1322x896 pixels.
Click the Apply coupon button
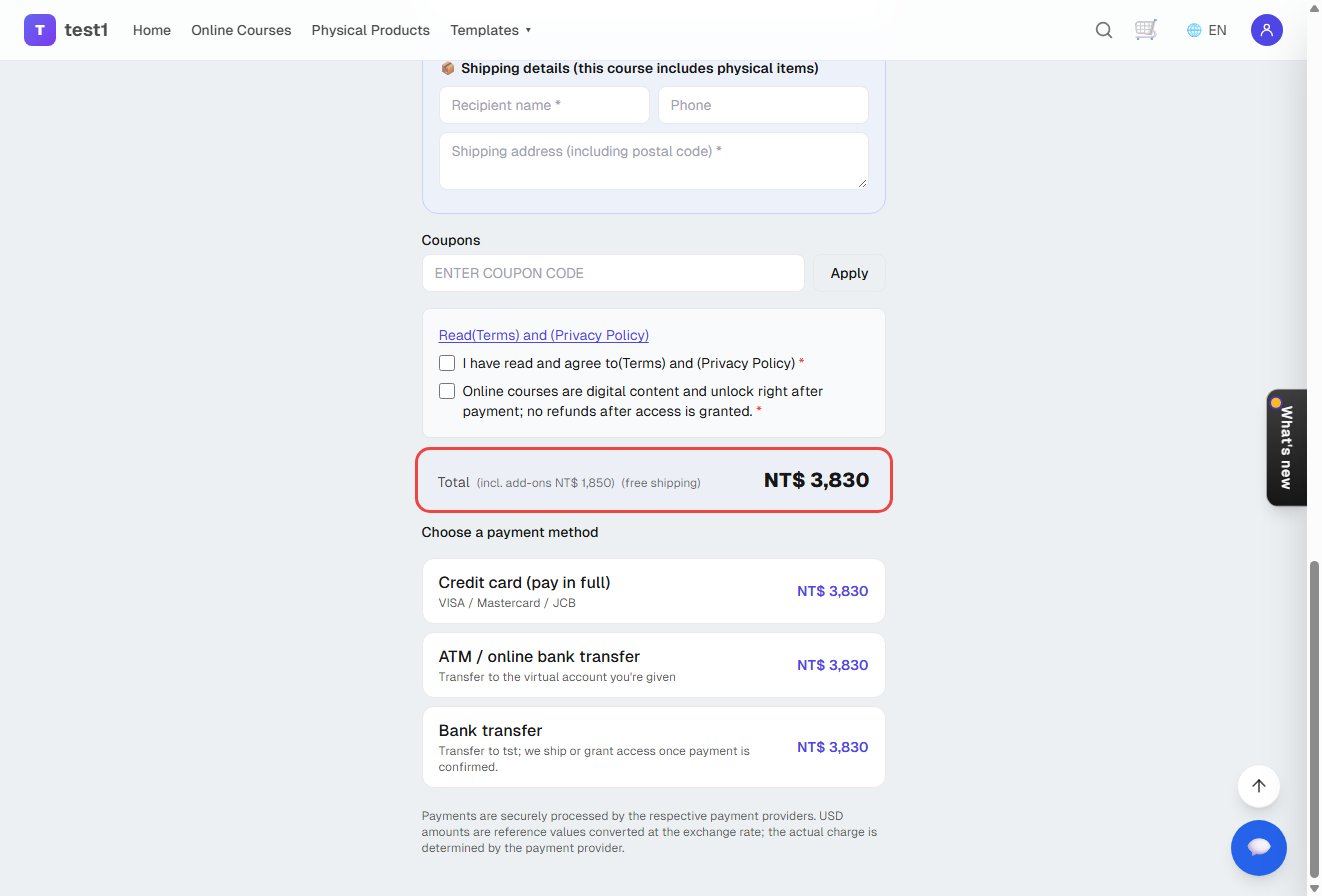pos(849,273)
